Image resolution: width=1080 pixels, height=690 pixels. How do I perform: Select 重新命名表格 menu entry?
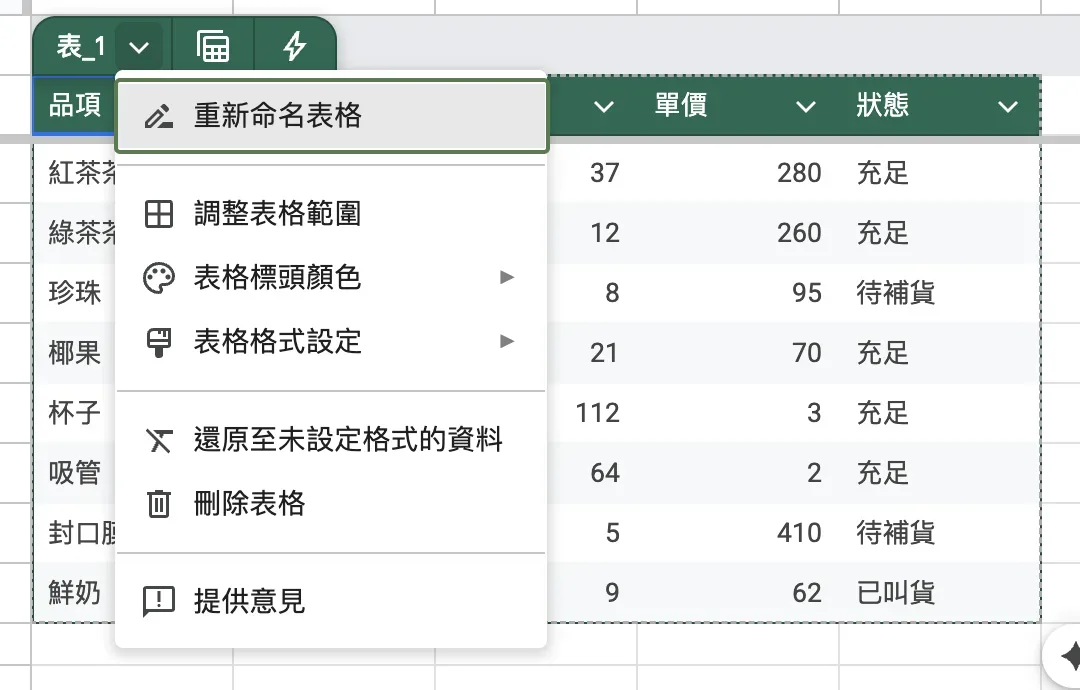(331, 116)
